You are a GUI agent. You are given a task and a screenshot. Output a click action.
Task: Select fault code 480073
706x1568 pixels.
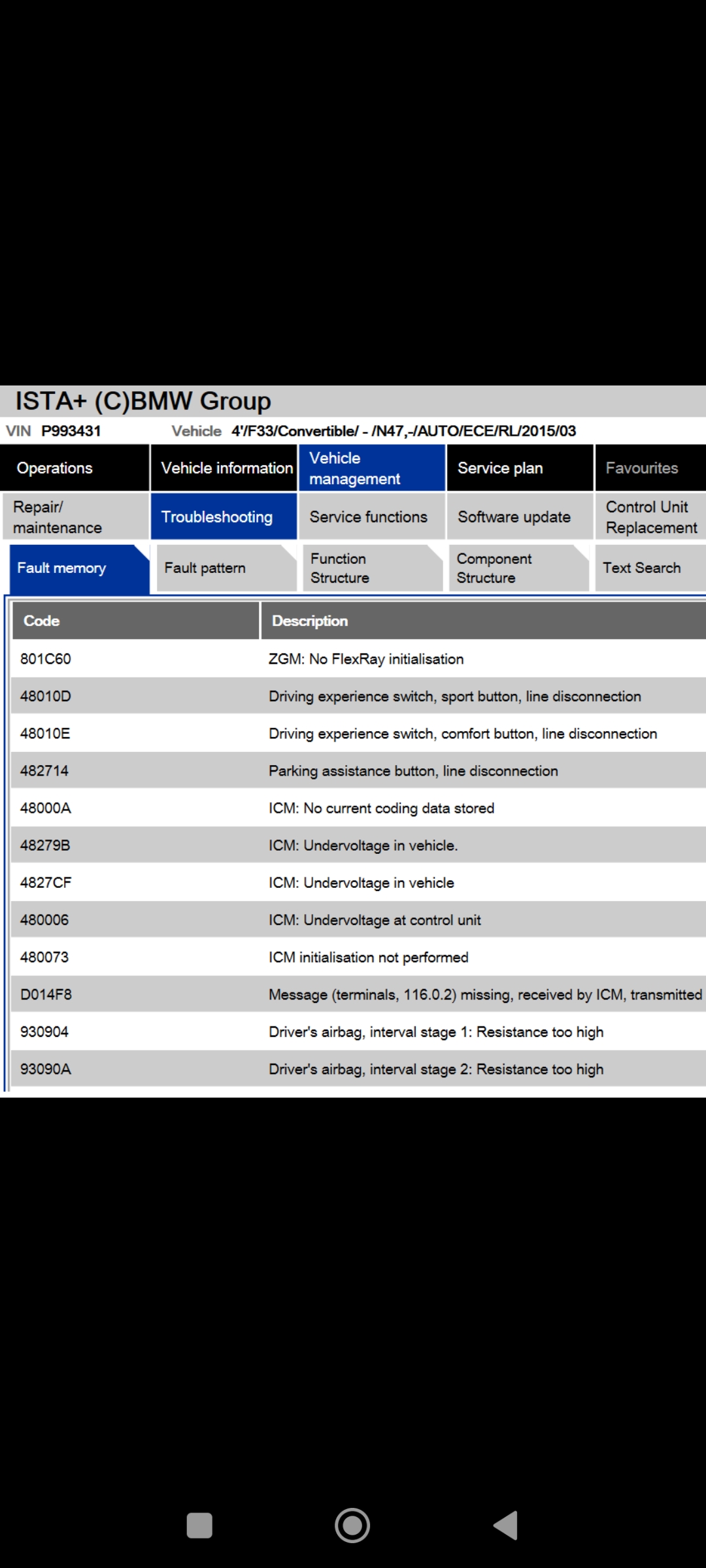[44, 956]
